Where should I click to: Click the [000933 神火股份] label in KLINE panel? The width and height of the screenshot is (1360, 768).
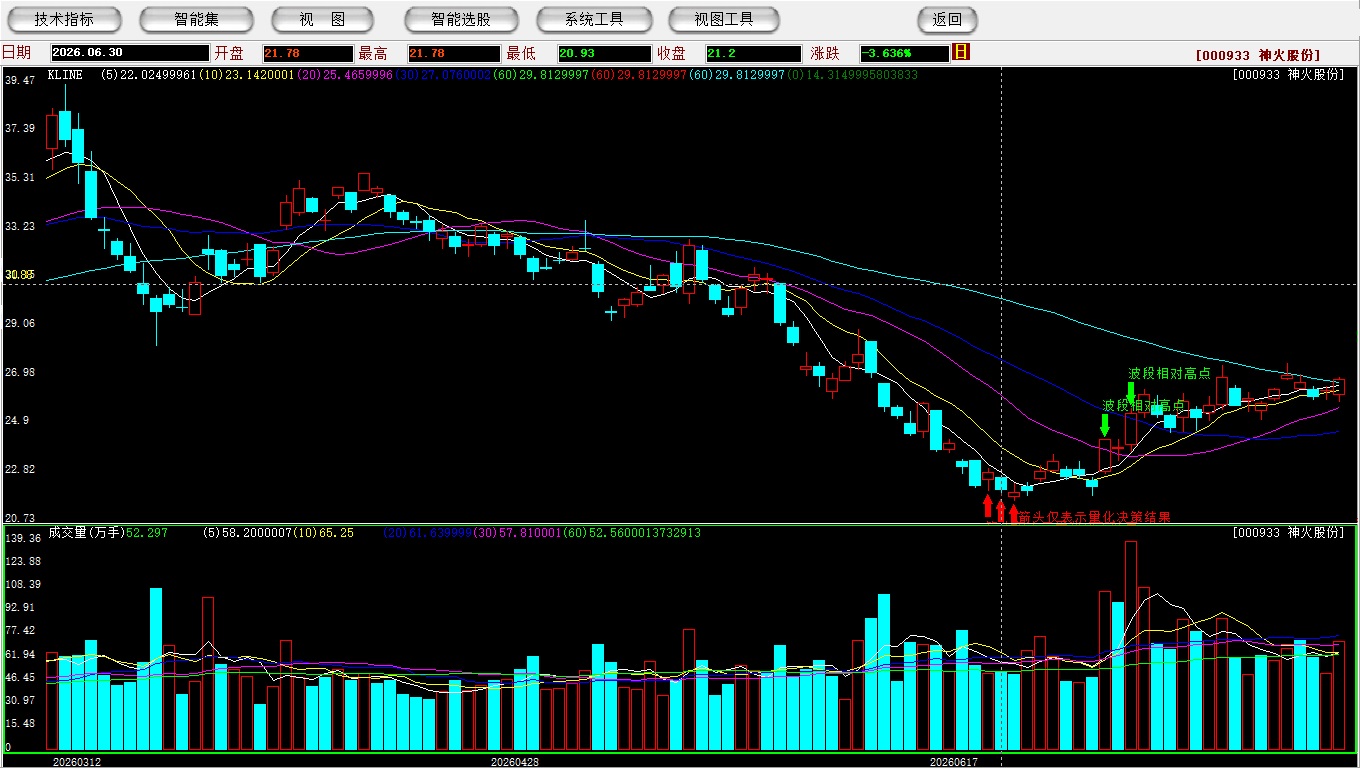1289,75
